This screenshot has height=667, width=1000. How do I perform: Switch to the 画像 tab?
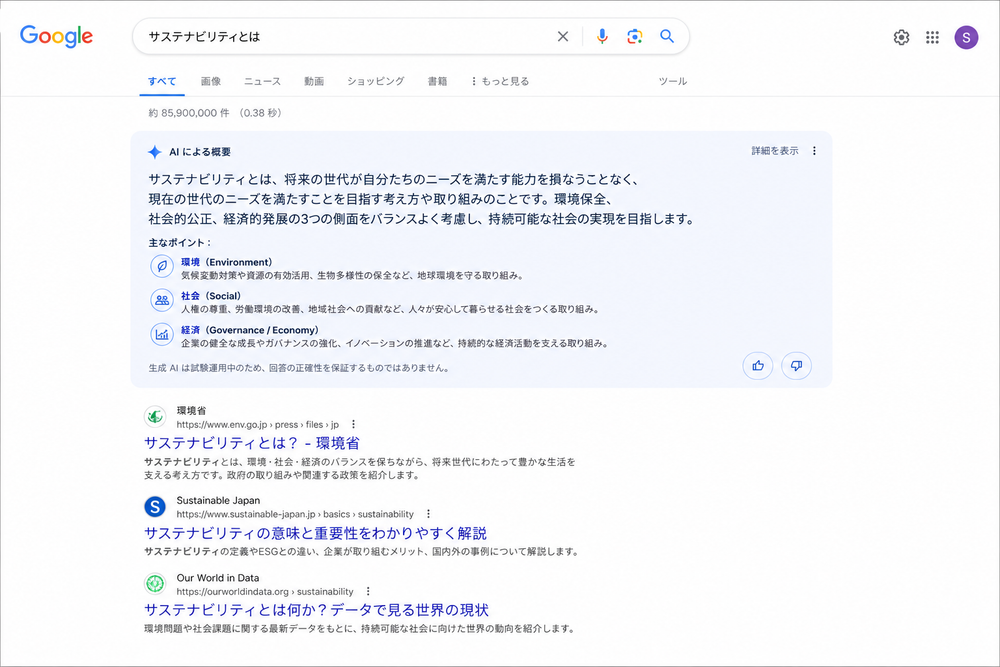[x=210, y=81]
